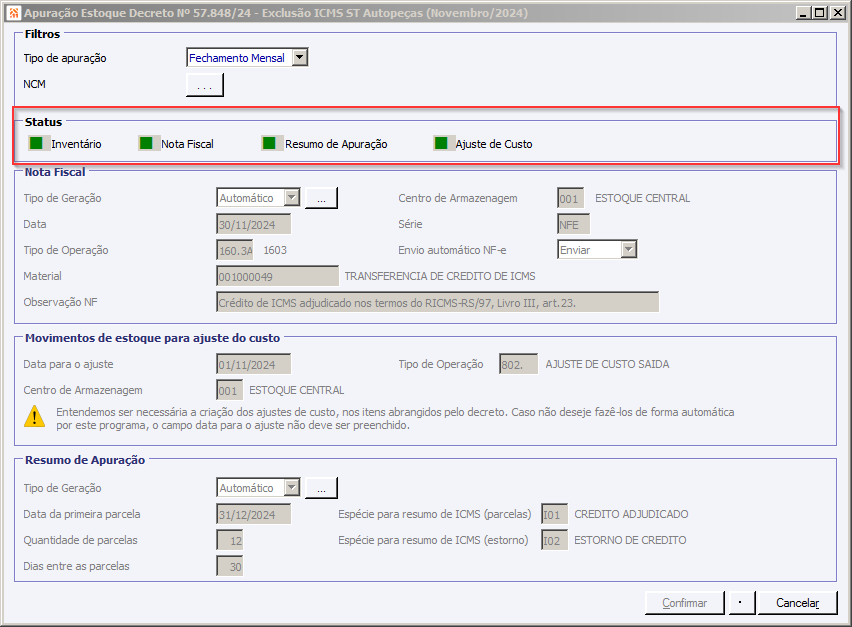Close the Apuração Estoque window

(837, 12)
